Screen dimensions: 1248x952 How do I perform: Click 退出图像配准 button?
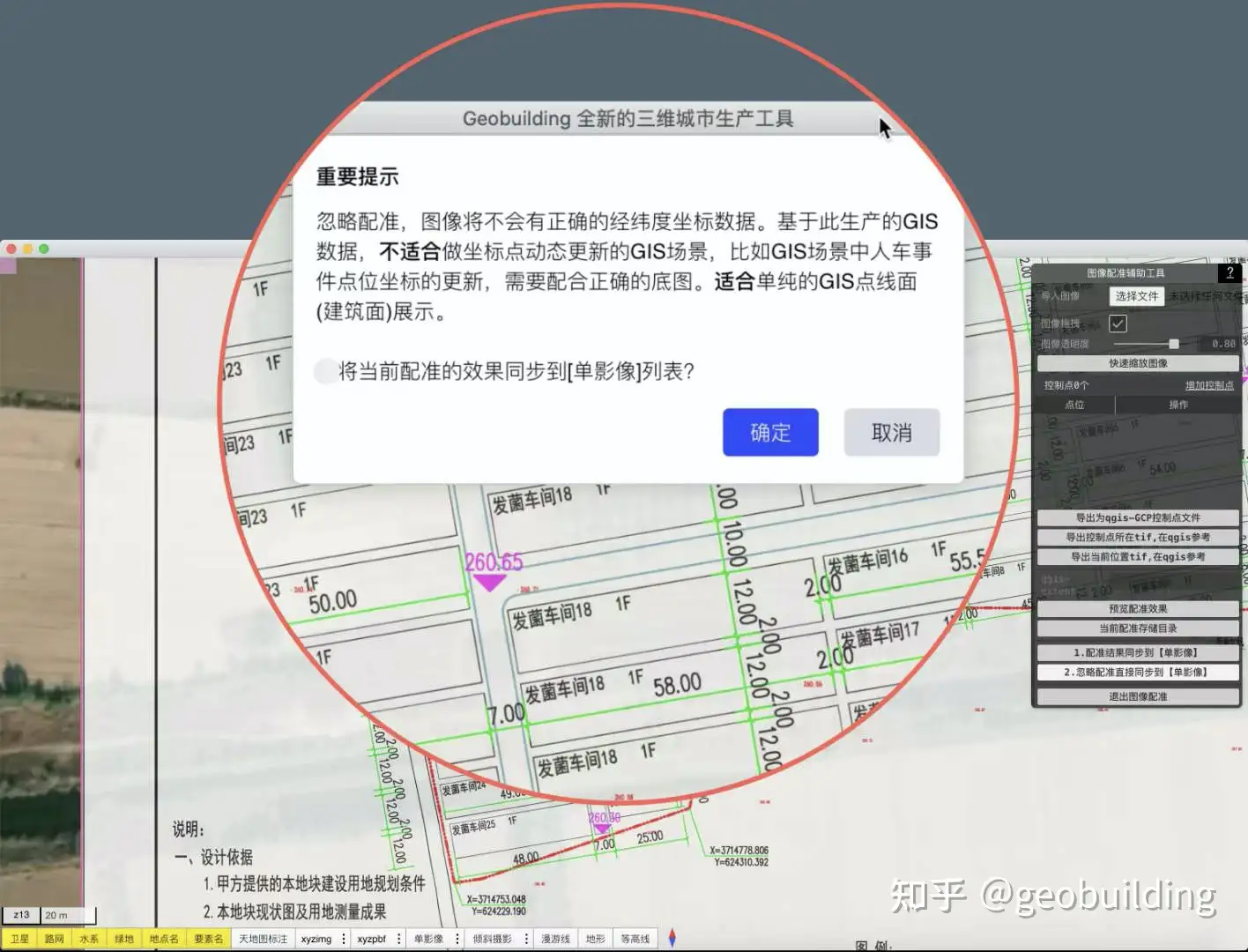point(1138,696)
